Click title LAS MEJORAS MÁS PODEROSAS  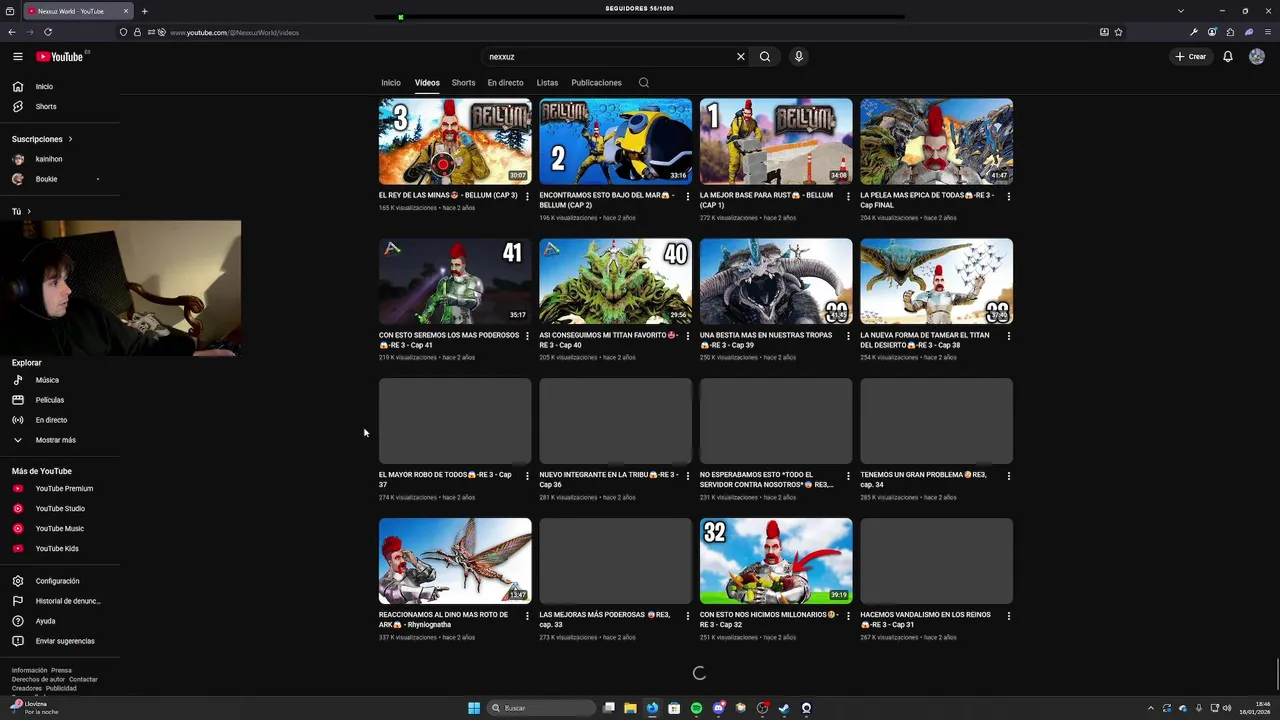pyautogui.click(x=605, y=620)
